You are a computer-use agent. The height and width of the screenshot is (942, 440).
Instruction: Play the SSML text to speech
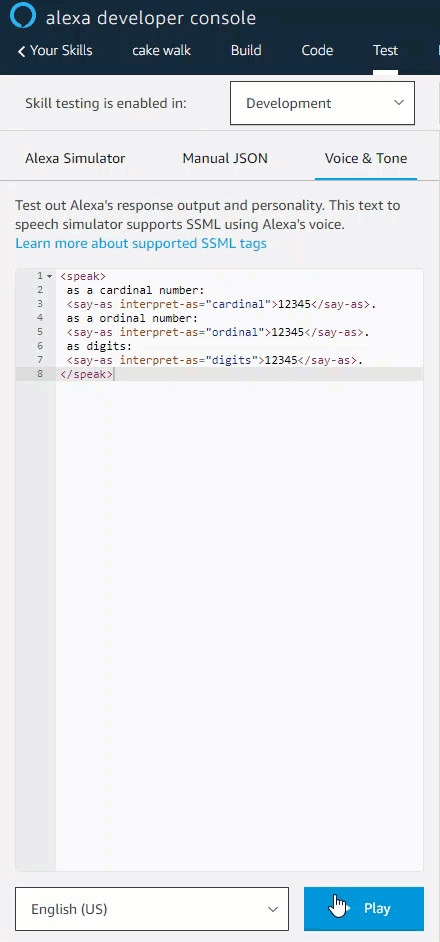(364, 909)
